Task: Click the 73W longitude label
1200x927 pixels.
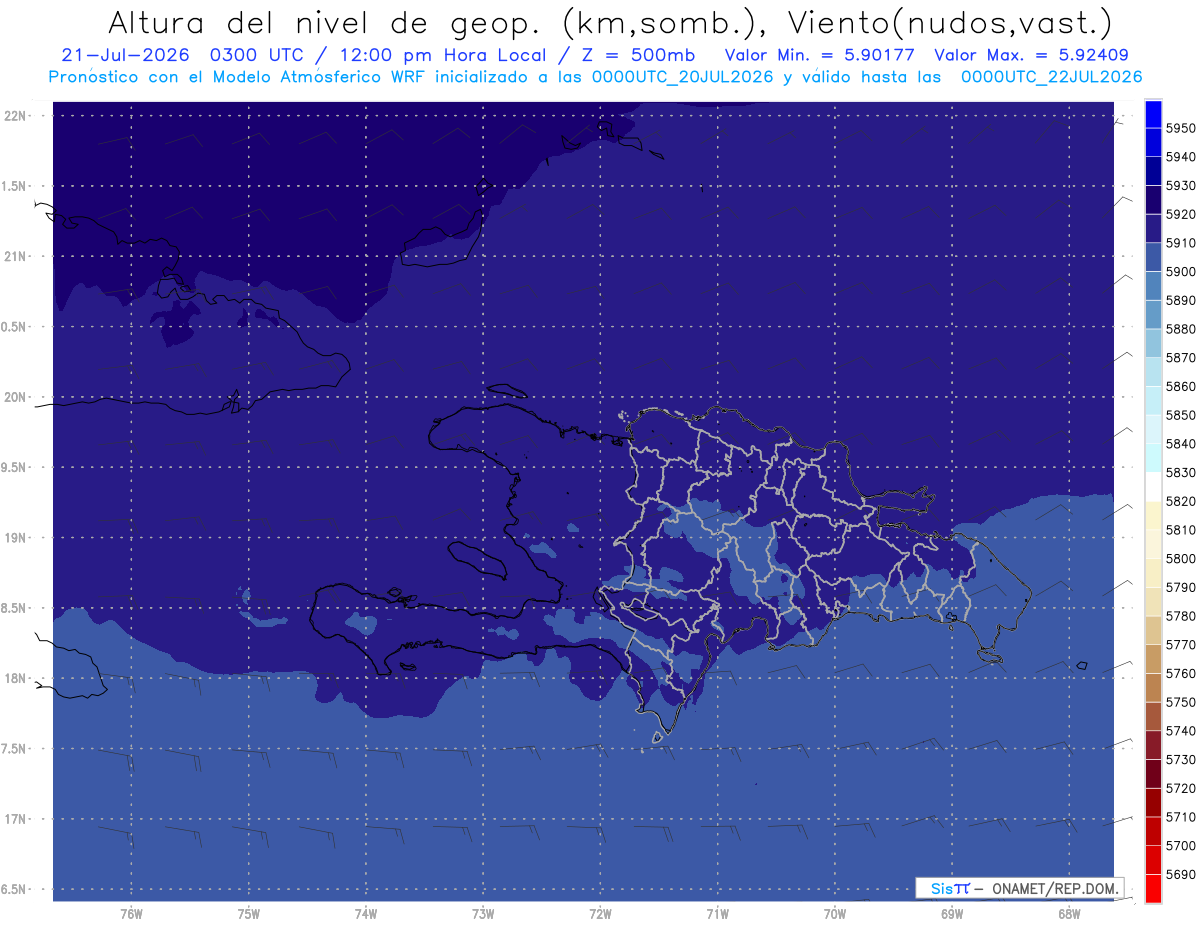Action: [x=483, y=913]
